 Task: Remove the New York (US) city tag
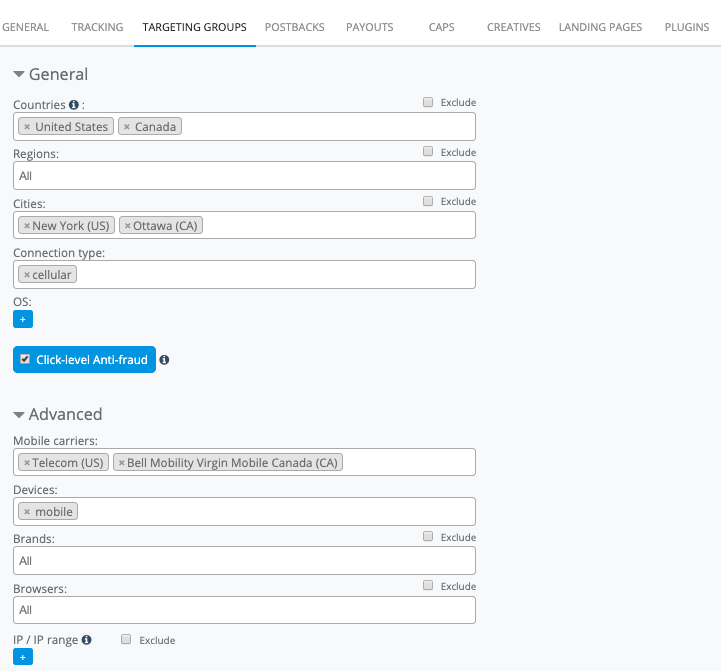pos(27,226)
